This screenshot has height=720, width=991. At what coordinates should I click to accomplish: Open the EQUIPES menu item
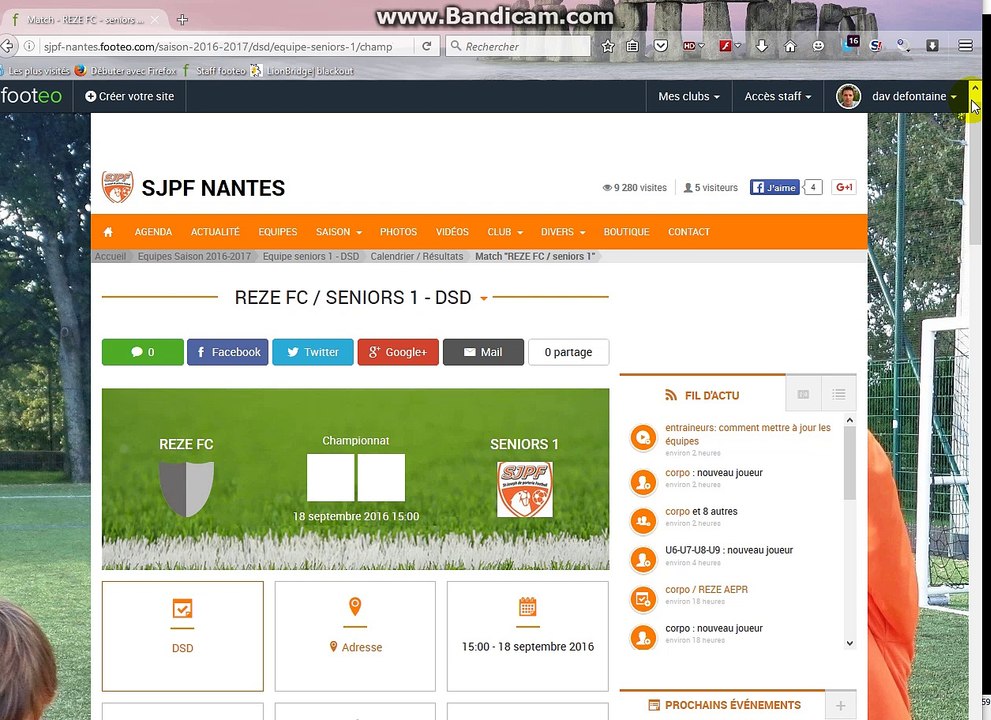(x=277, y=232)
